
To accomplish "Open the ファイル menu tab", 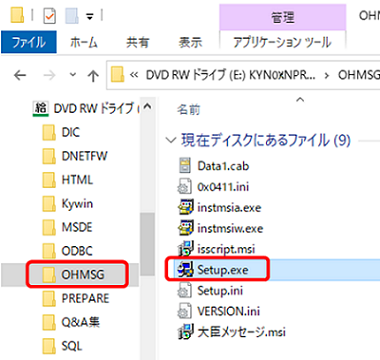I will click(x=29, y=42).
